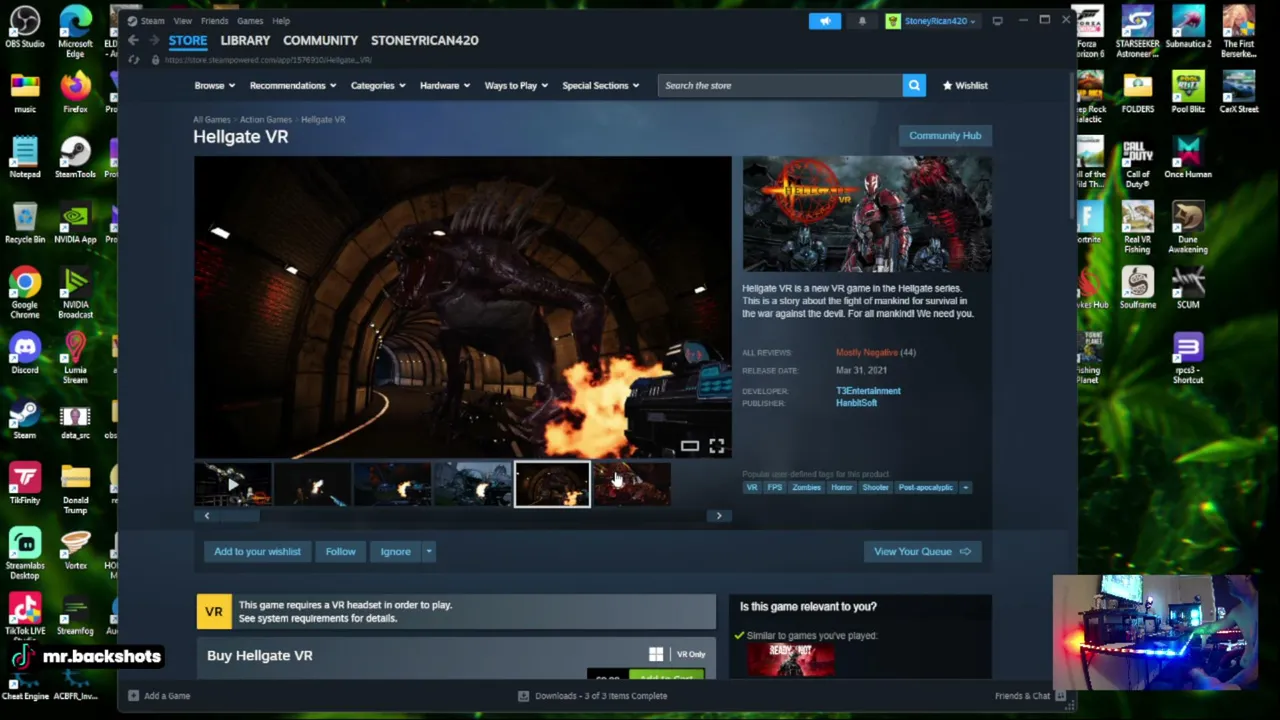1280x720 pixels.
Task: Open the Special Sections dropdown
Action: point(600,85)
